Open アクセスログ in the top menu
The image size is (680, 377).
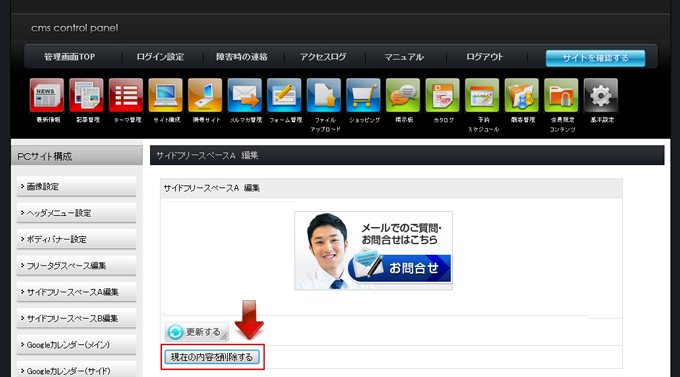[x=323, y=57]
